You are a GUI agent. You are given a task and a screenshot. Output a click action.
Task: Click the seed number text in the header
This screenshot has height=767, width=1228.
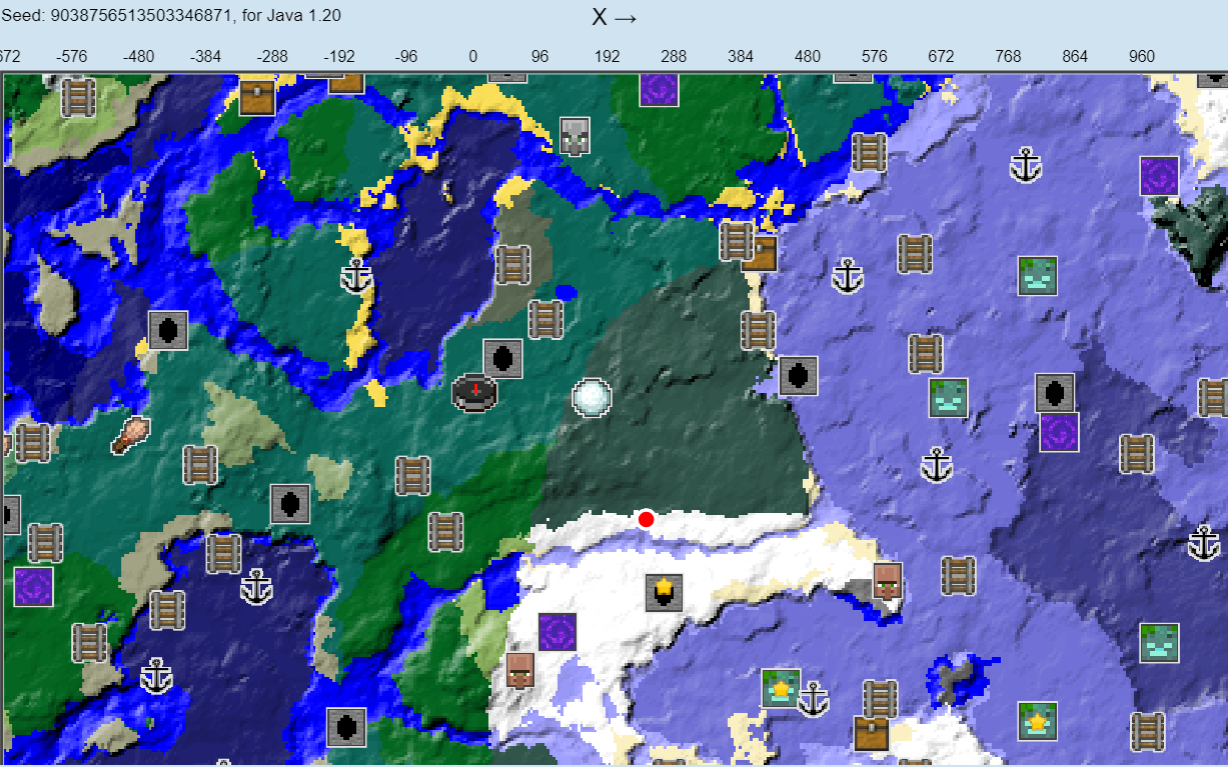pyautogui.click(x=170, y=15)
